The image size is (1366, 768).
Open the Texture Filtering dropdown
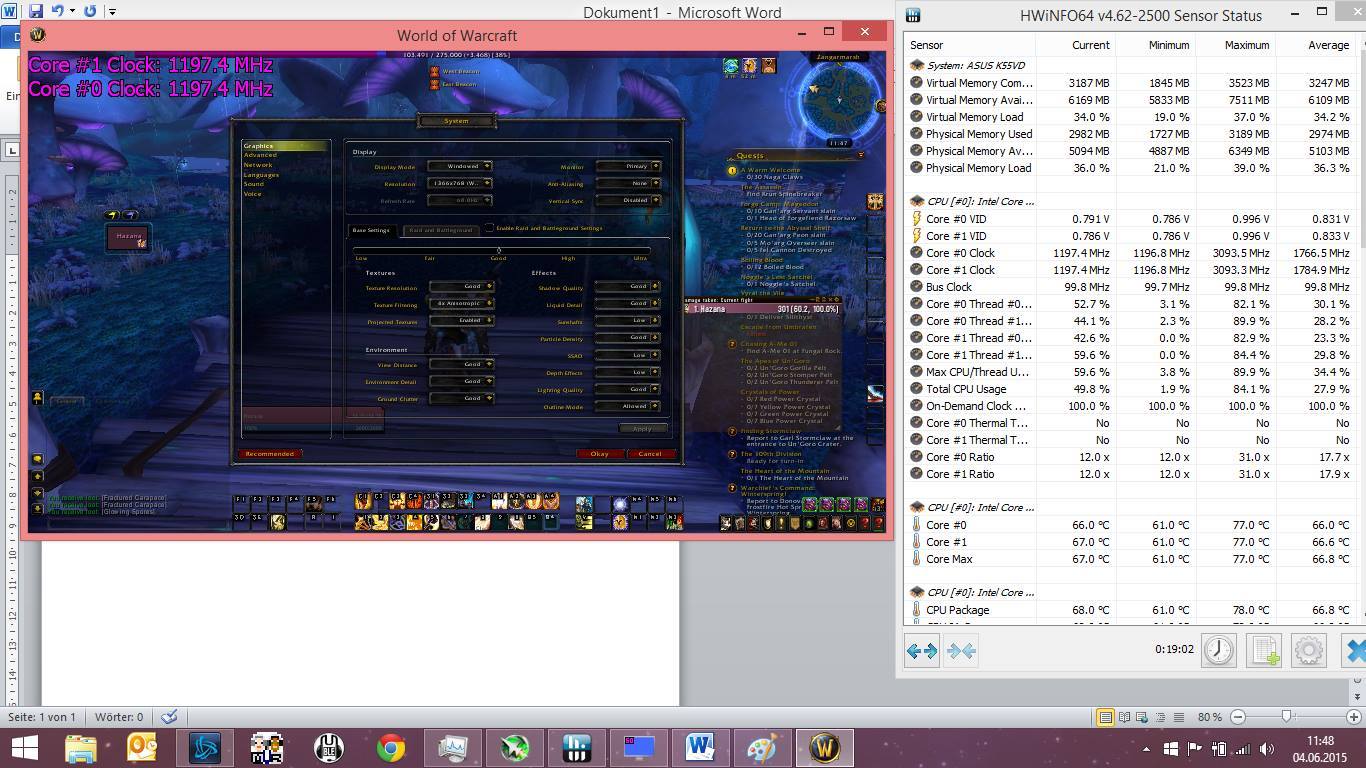point(462,303)
